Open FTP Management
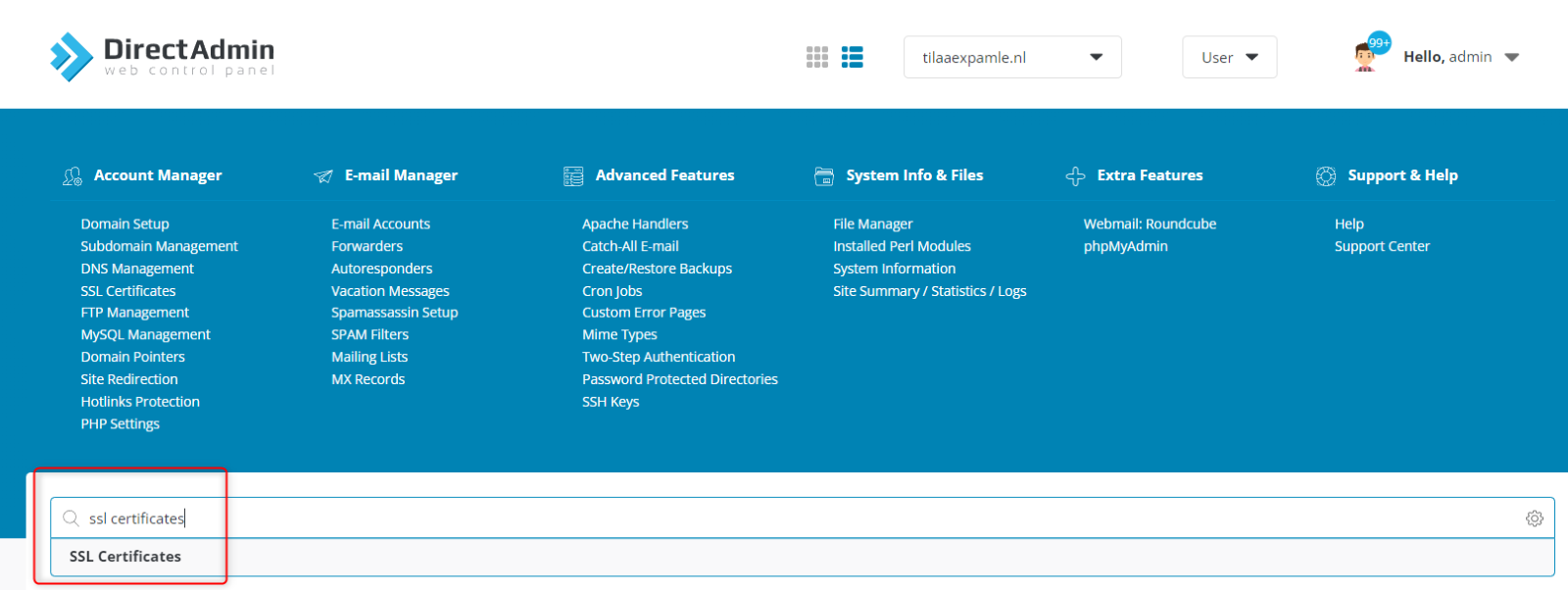Screen dimensions: 1568x590 point(134,313)
